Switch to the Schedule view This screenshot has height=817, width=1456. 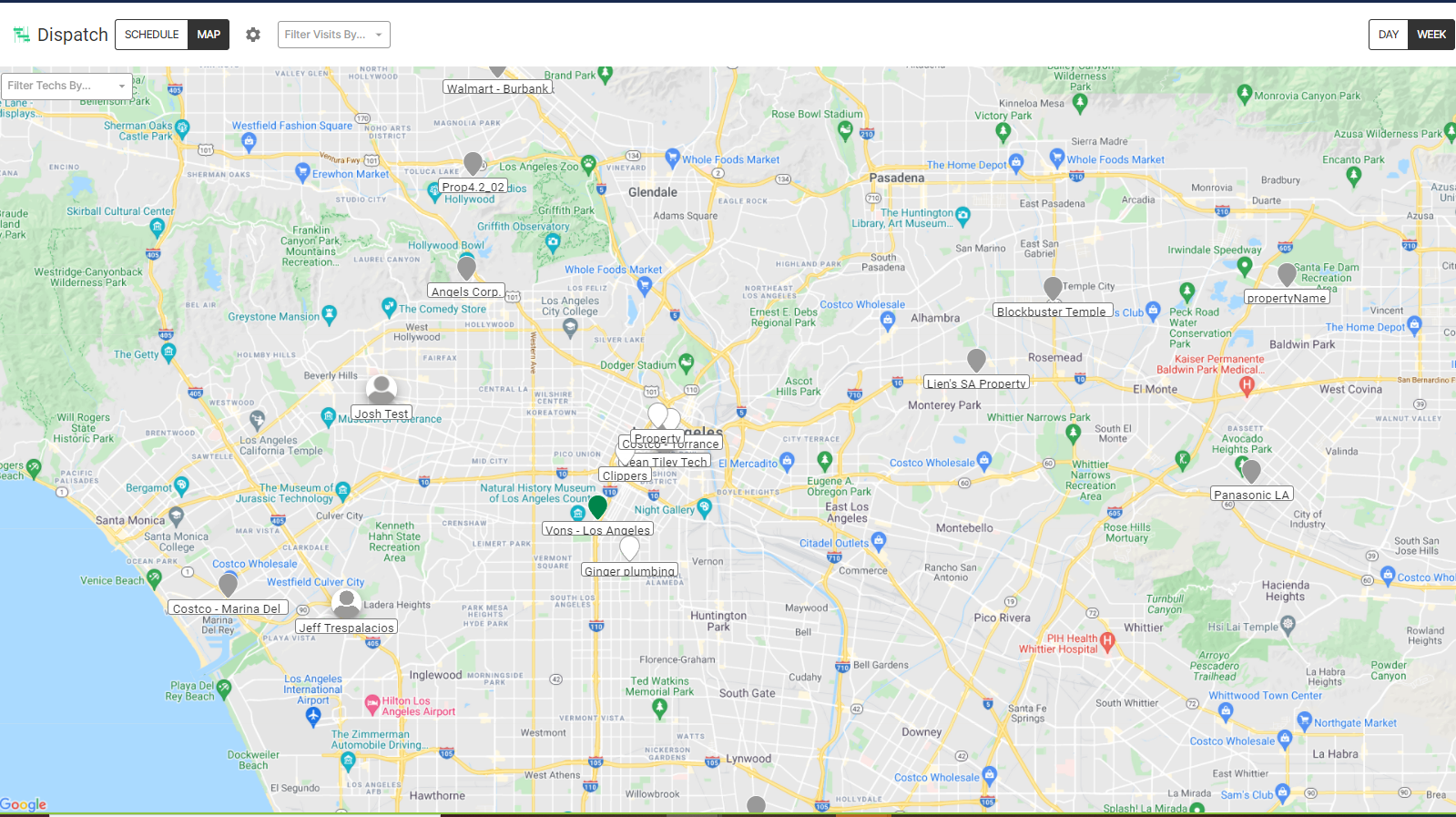pos(152,35)
